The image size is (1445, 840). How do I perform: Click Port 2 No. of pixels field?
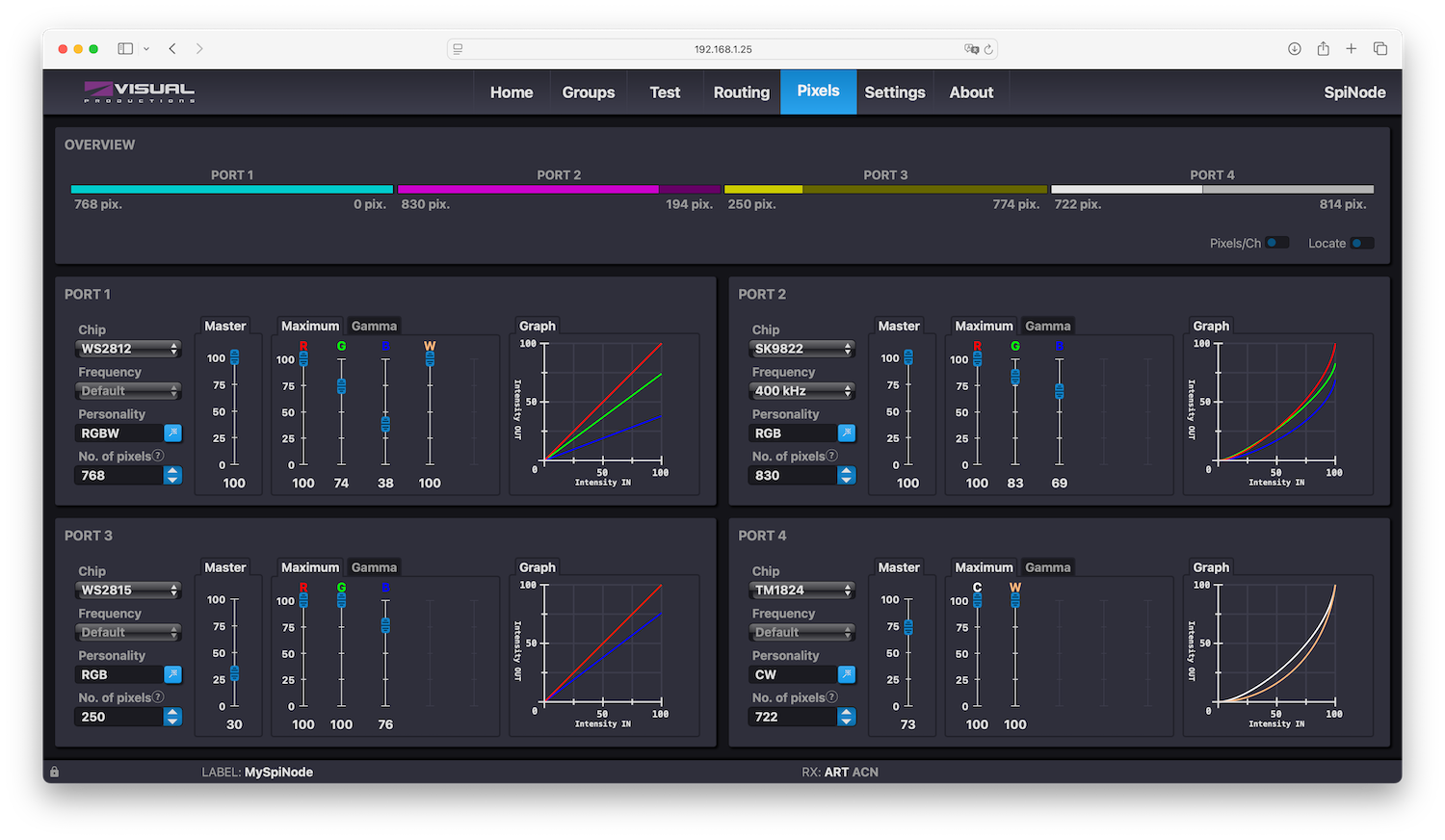pos(792,476)
